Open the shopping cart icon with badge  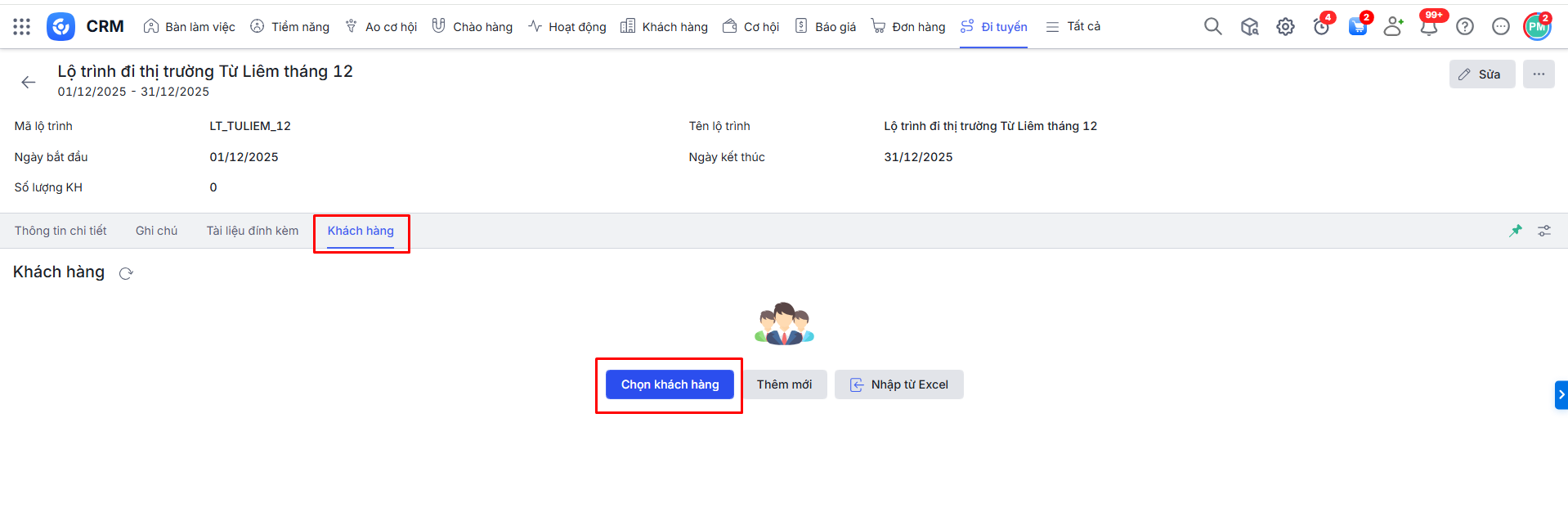coord(1357,27)
